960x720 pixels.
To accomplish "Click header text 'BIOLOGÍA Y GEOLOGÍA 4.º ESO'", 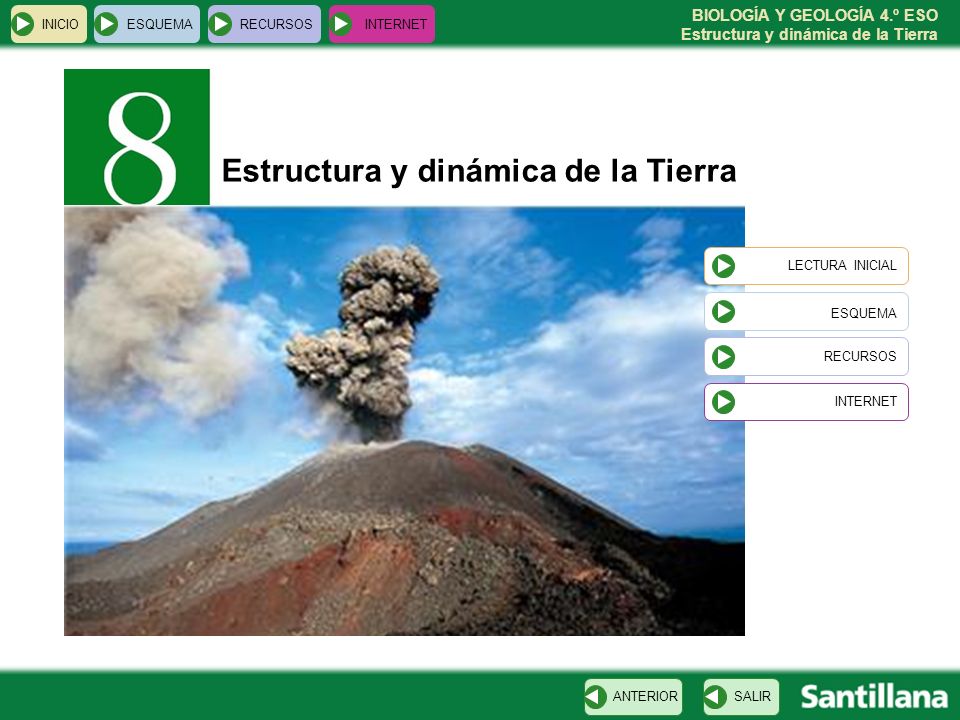I will 814,15.
